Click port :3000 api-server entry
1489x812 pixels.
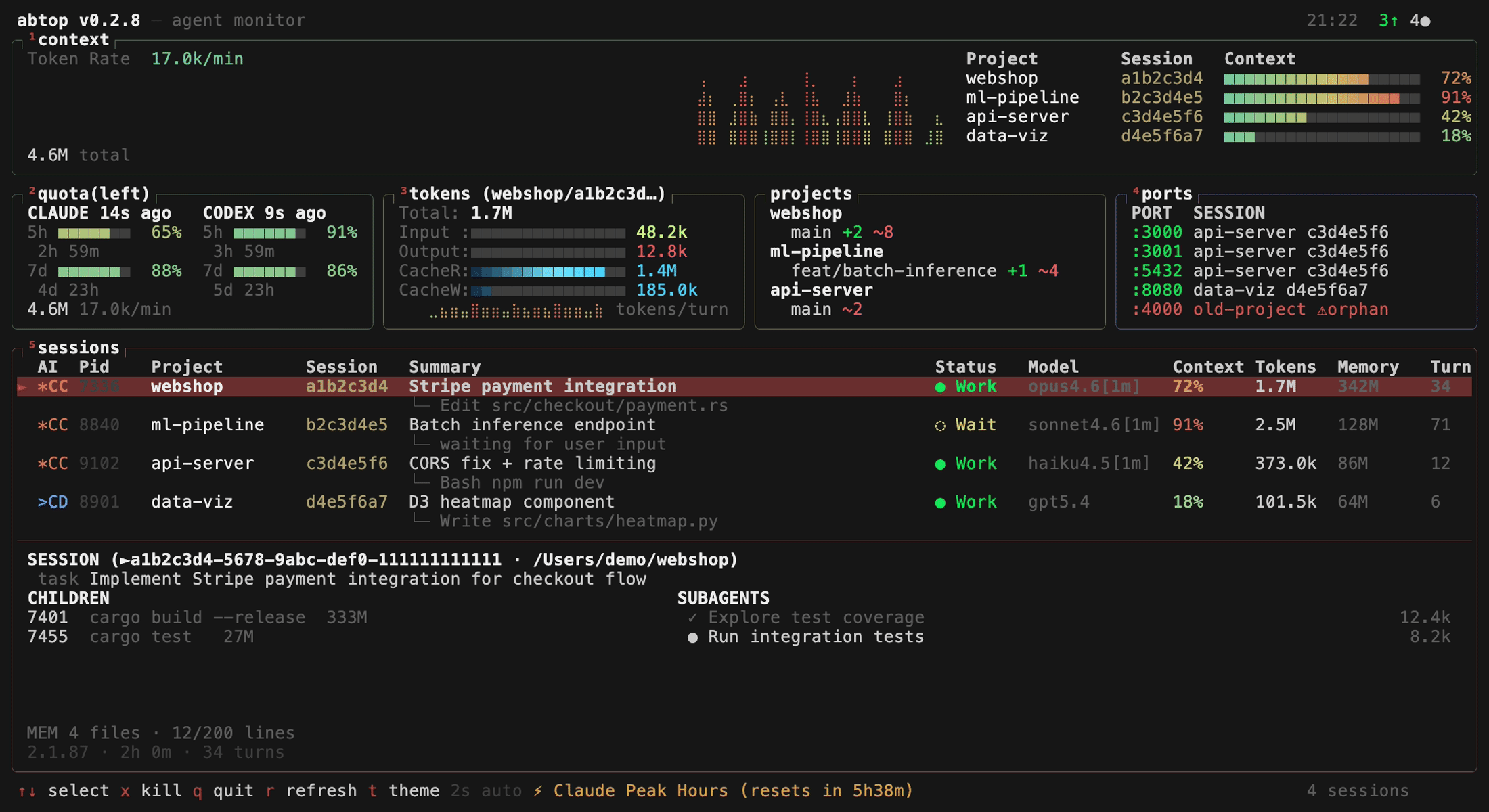click(x=1259, y=233)
